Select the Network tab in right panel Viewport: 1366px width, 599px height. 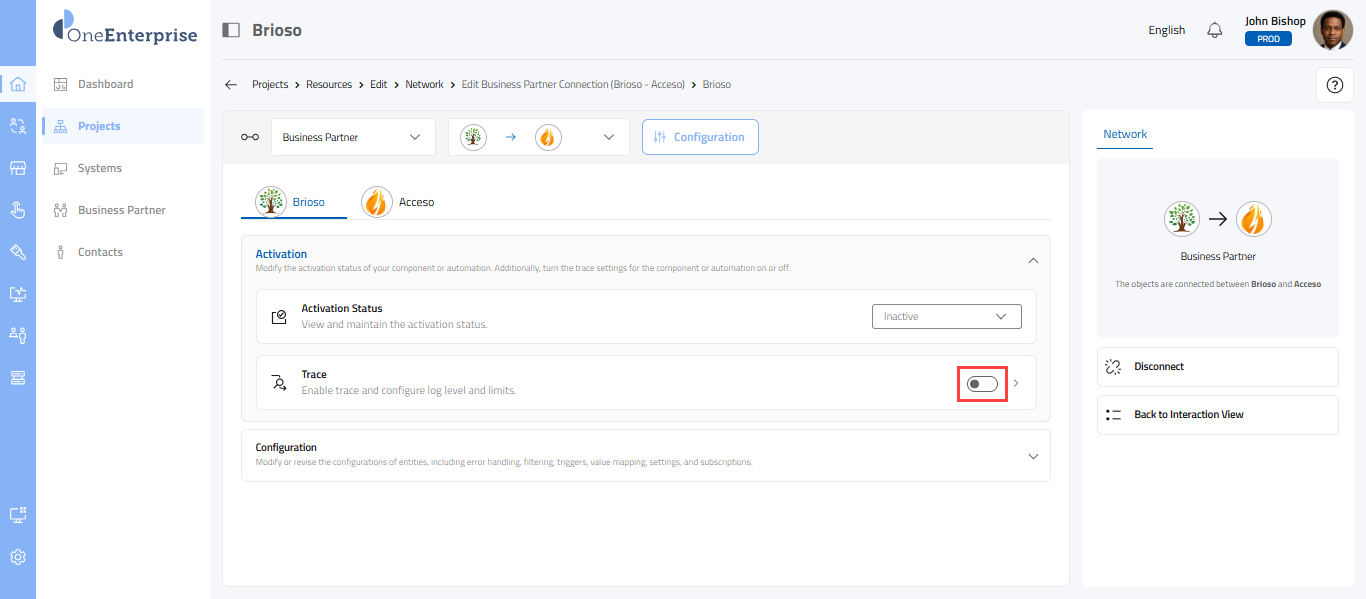[1125, 134]
